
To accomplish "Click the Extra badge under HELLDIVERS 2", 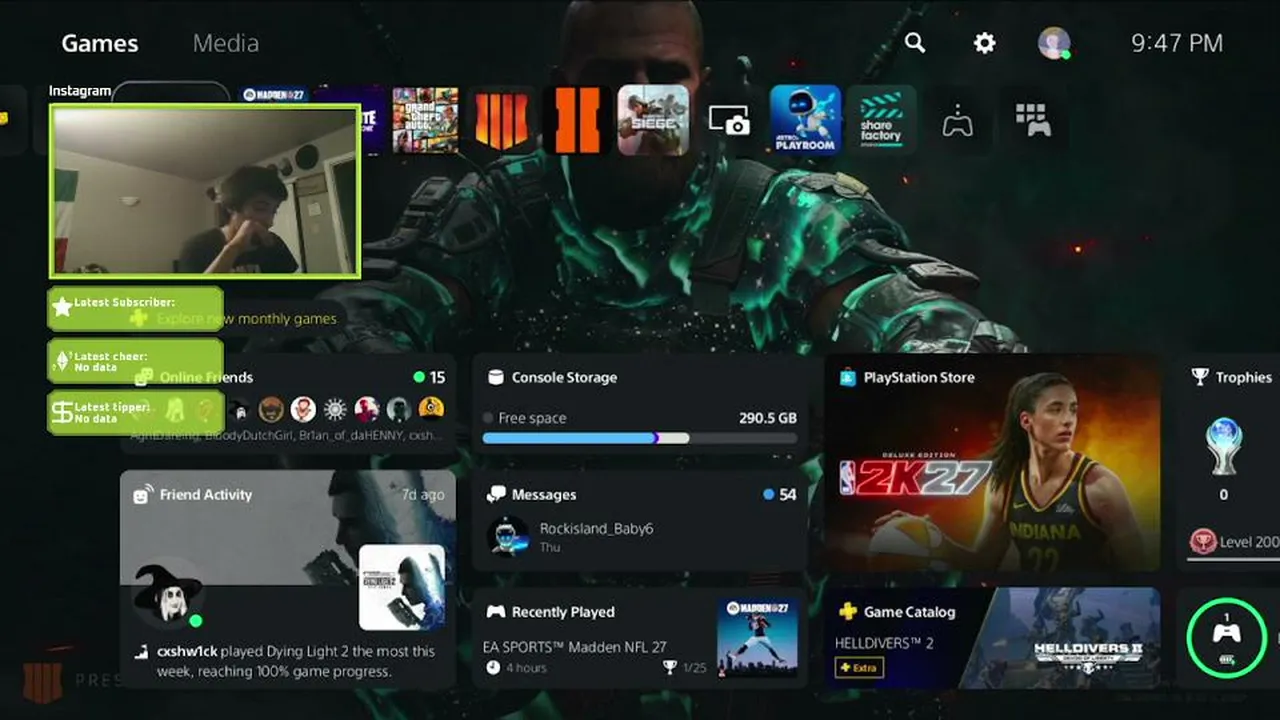I will (x=859, y=667).
